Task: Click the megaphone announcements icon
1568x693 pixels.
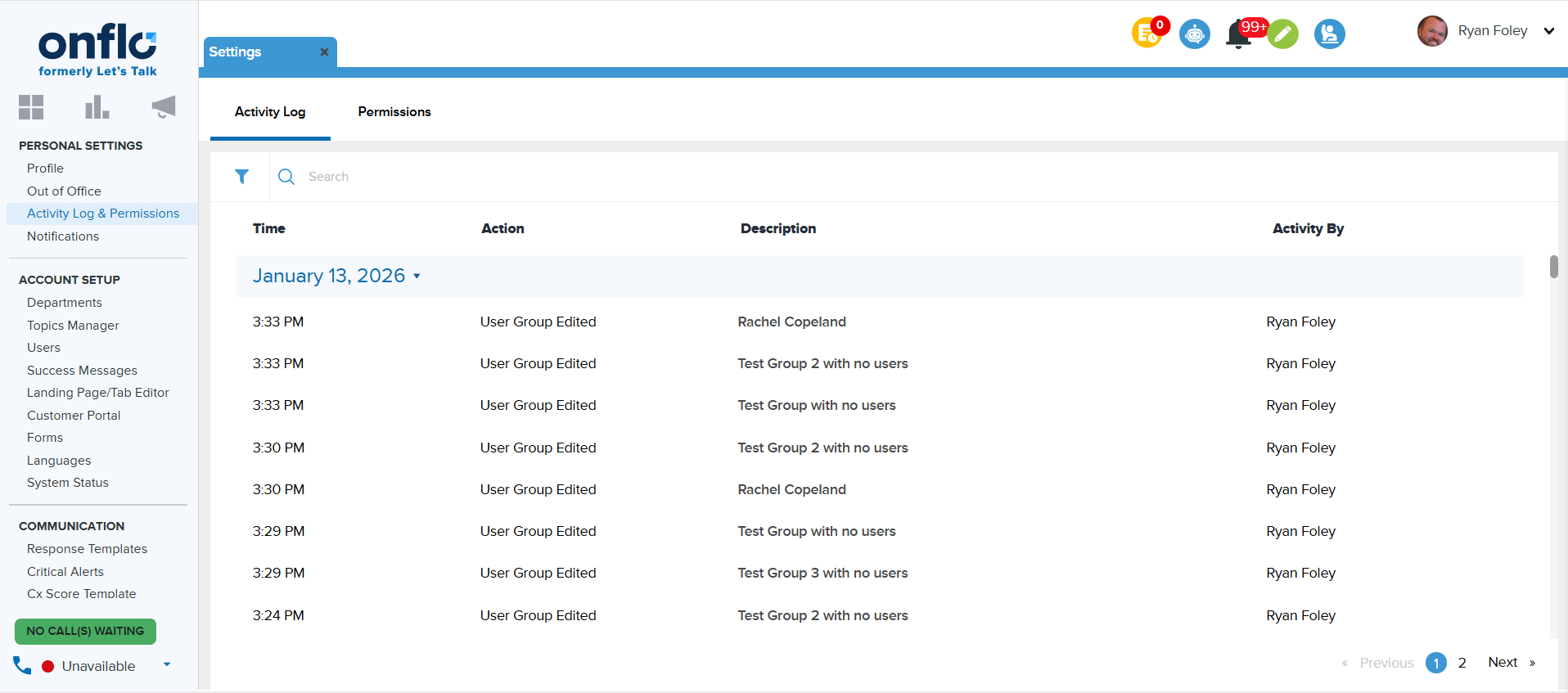Action: tap(164, 107)
